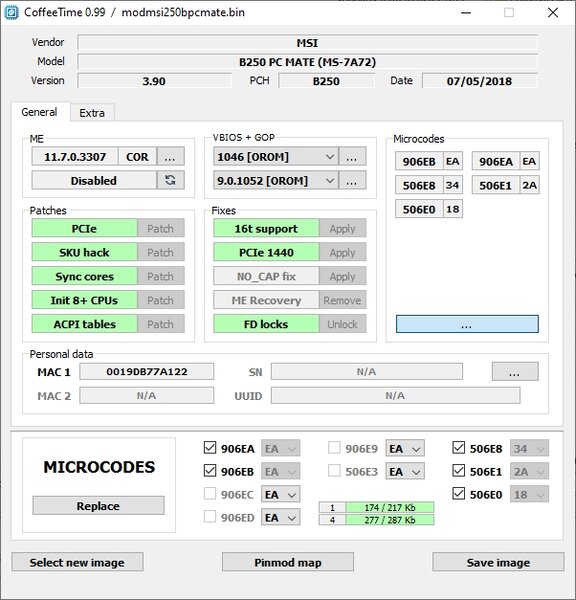Click the Model field B250 PC MATE (MS-7A72)

[x=308, y=62]
